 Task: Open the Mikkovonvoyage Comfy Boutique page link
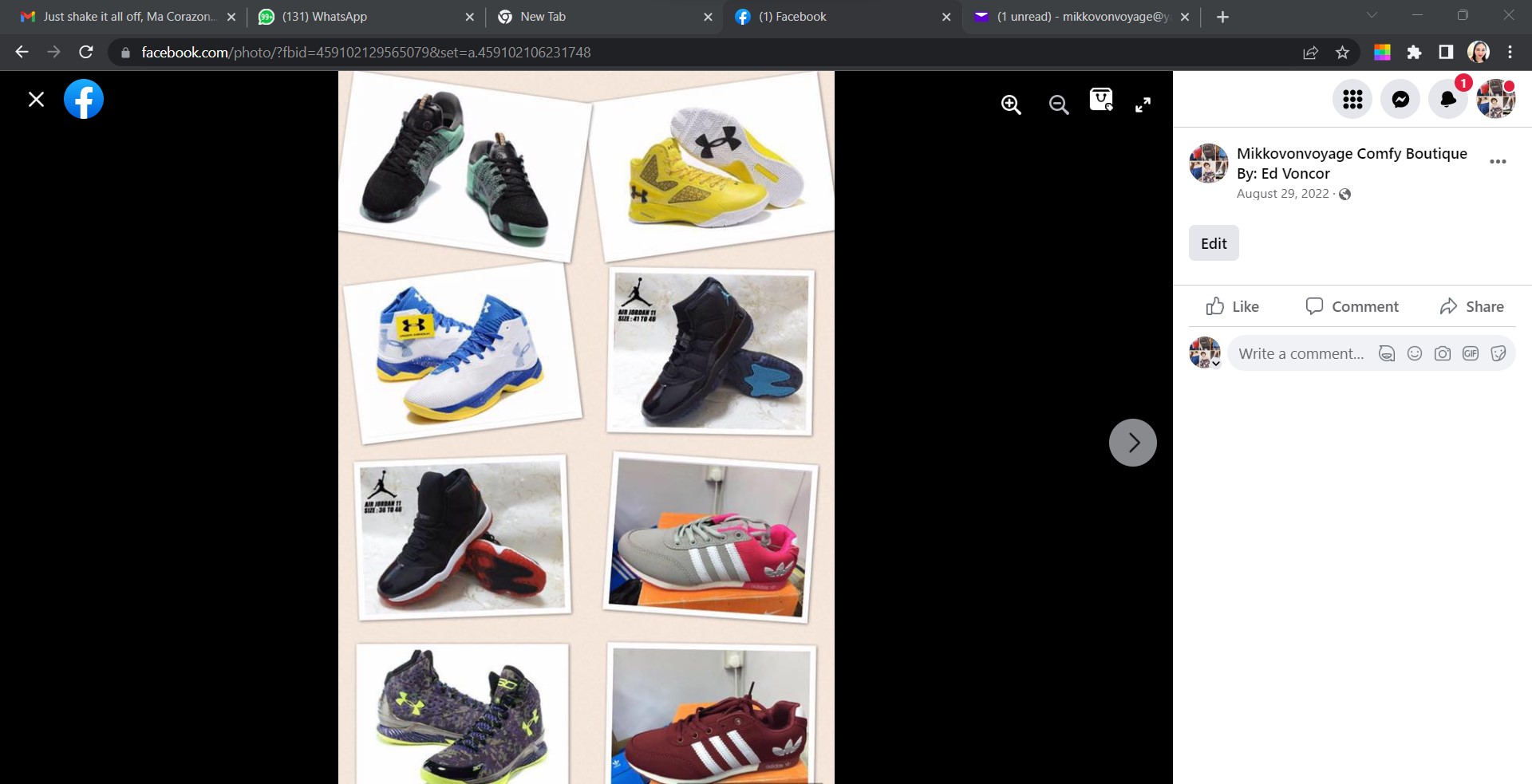click(1351, 153)
